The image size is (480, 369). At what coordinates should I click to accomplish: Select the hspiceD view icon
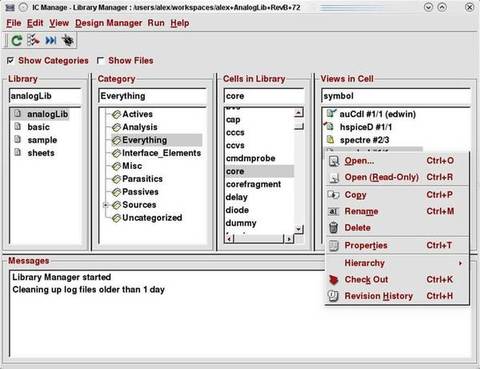pyautogui.click(x=329, y=127)
